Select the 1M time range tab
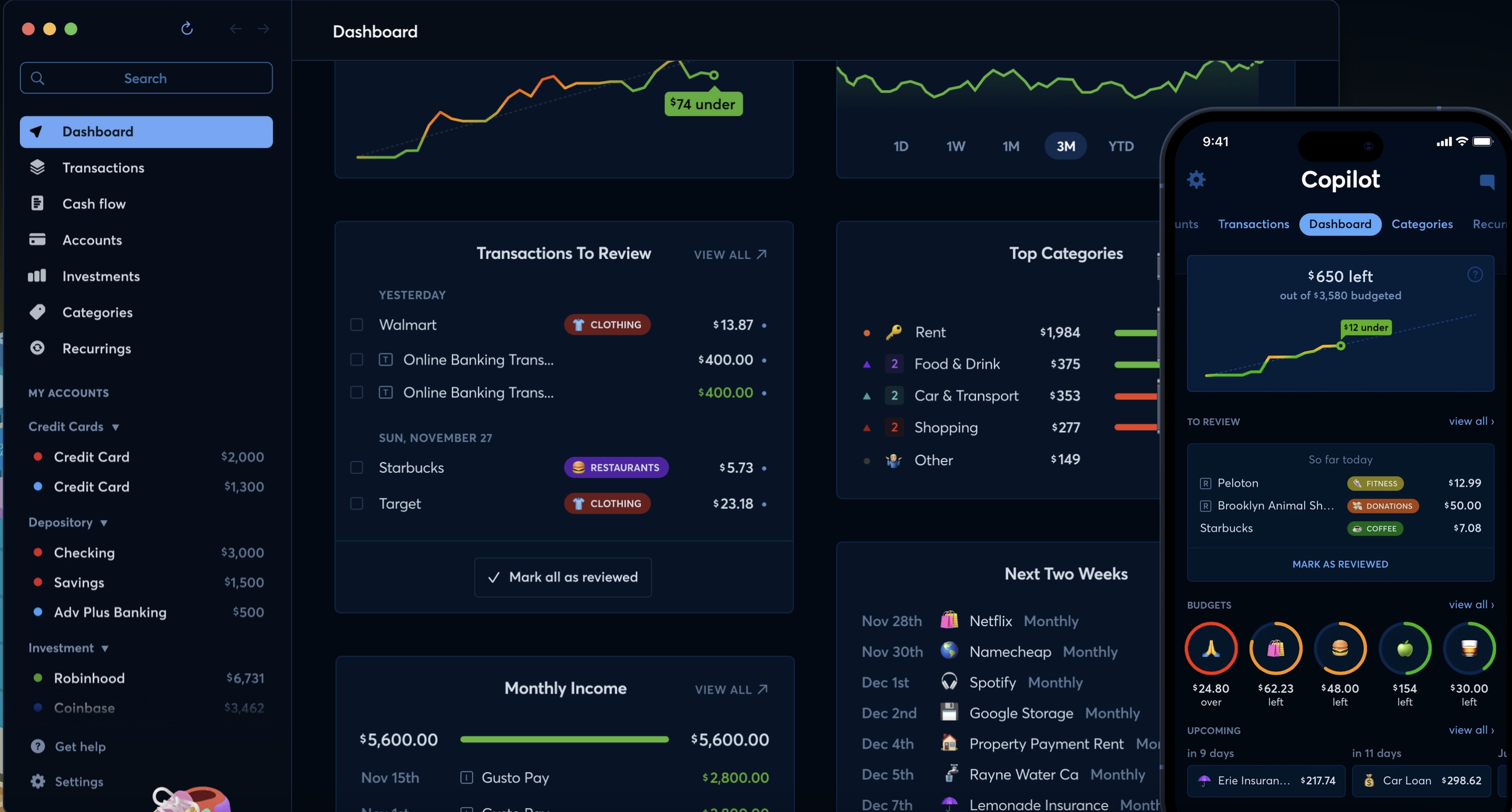This screenshot has width=1512, height=812. tap(1011, 146)
